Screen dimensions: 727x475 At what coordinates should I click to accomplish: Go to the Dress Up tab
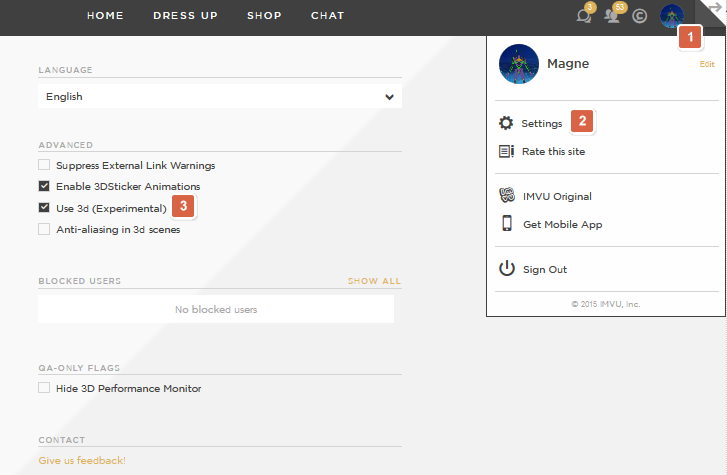[x=186, y=16]
